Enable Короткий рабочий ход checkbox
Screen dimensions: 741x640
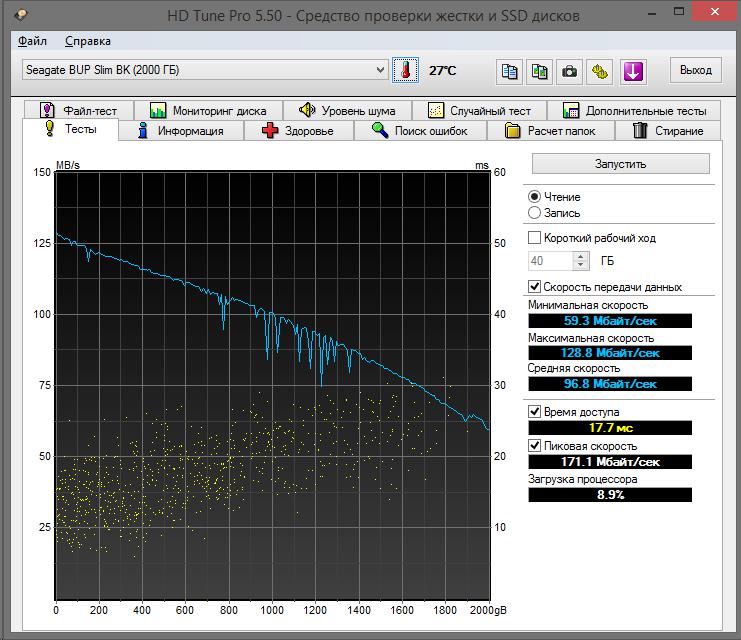534,238
